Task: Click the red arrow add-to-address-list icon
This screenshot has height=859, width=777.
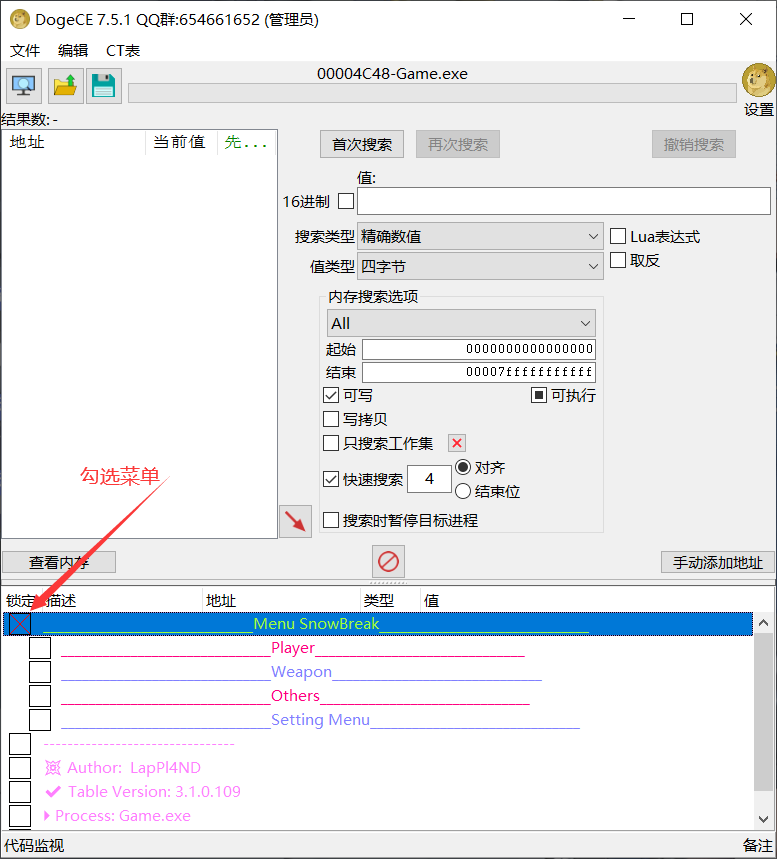Action: 295,521
